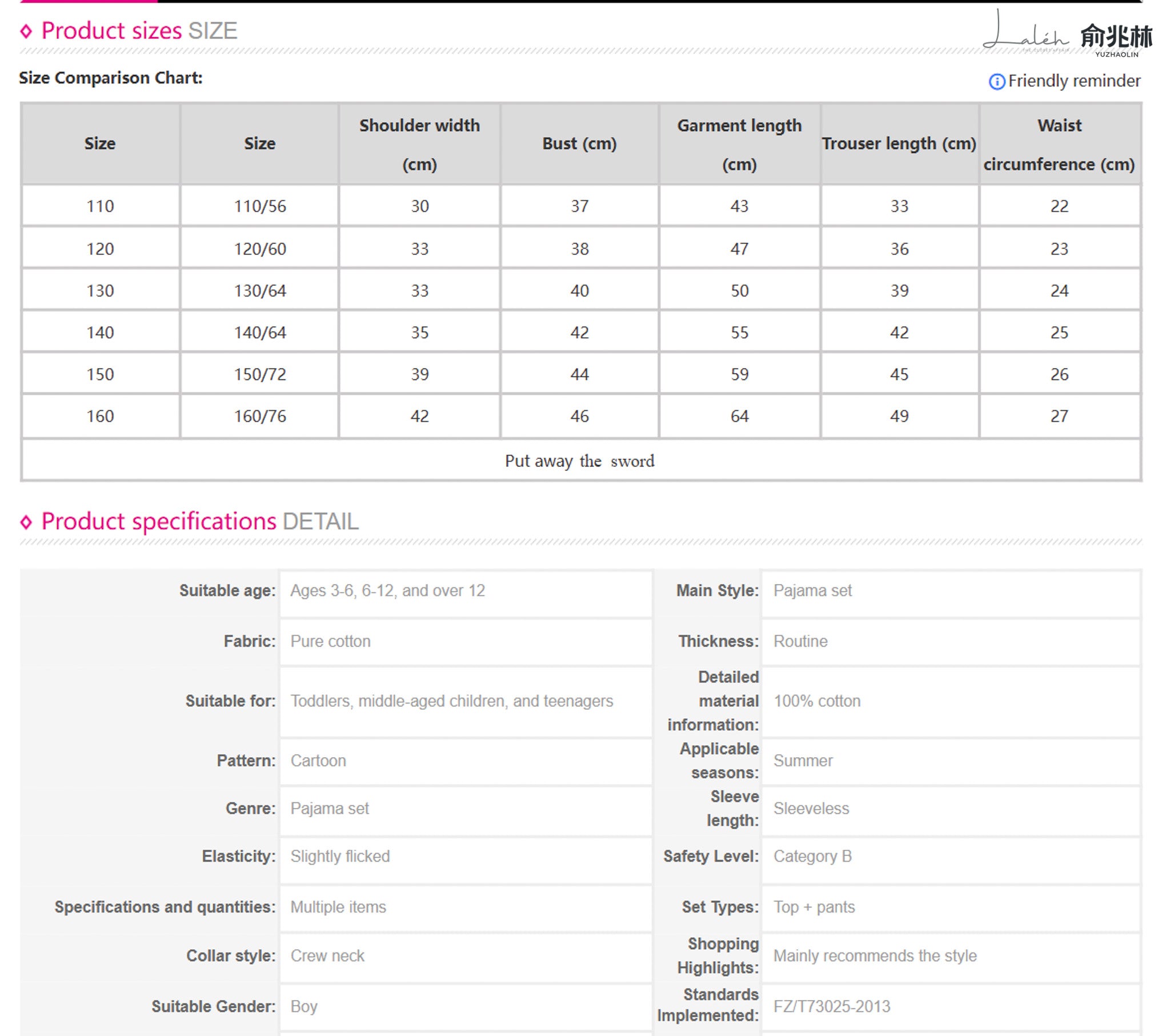Click the Garment length (cm) column header
Screen dimensions: 1170x1036
pyautogui.click(x=739, y=145)
